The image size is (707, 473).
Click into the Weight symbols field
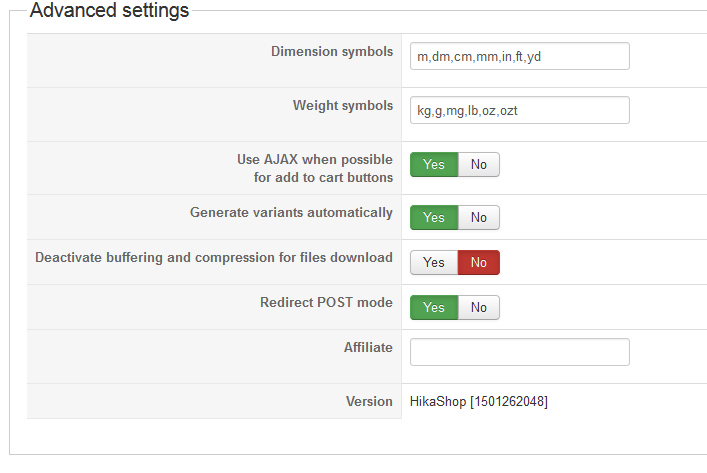(519, 110)
